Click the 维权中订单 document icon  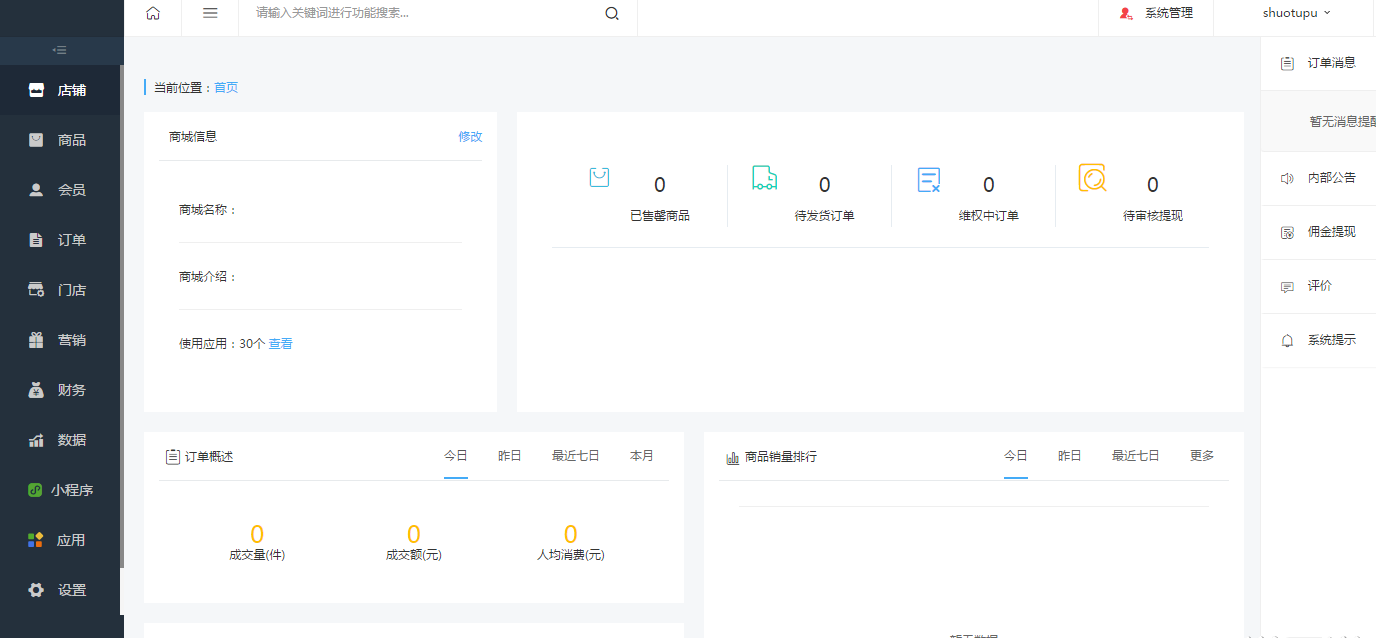pyautogui.click(x=929, y=179)
